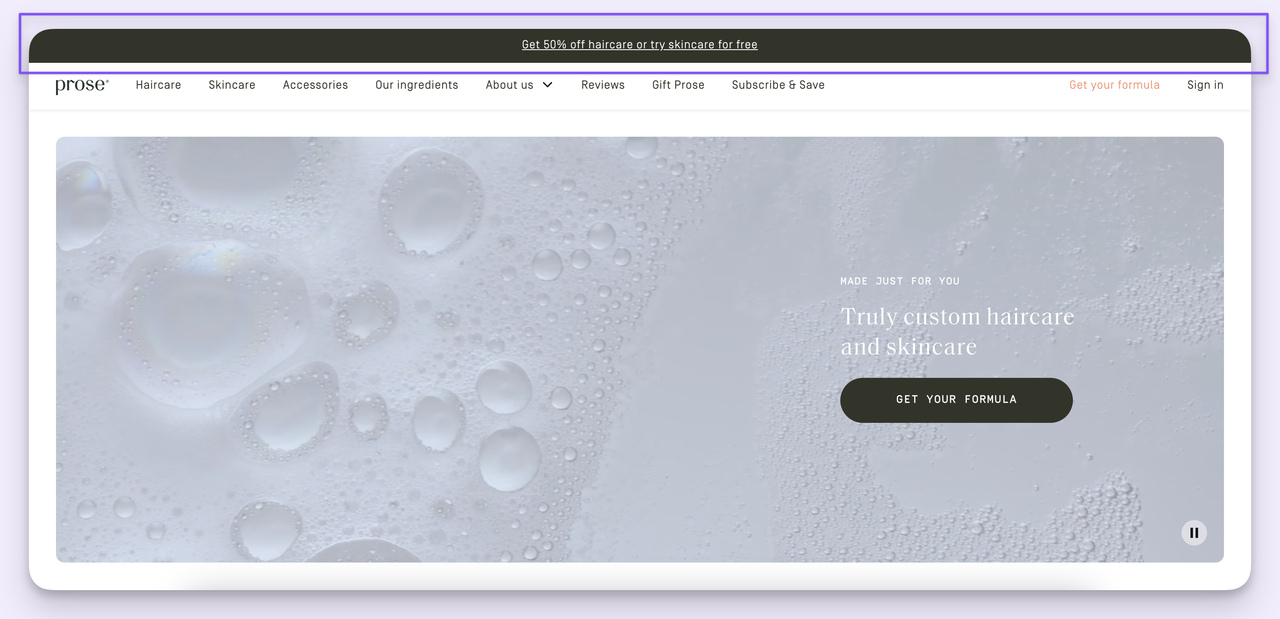
Task: Expand the About us dropdown chevron
Action: pos(547,85)
